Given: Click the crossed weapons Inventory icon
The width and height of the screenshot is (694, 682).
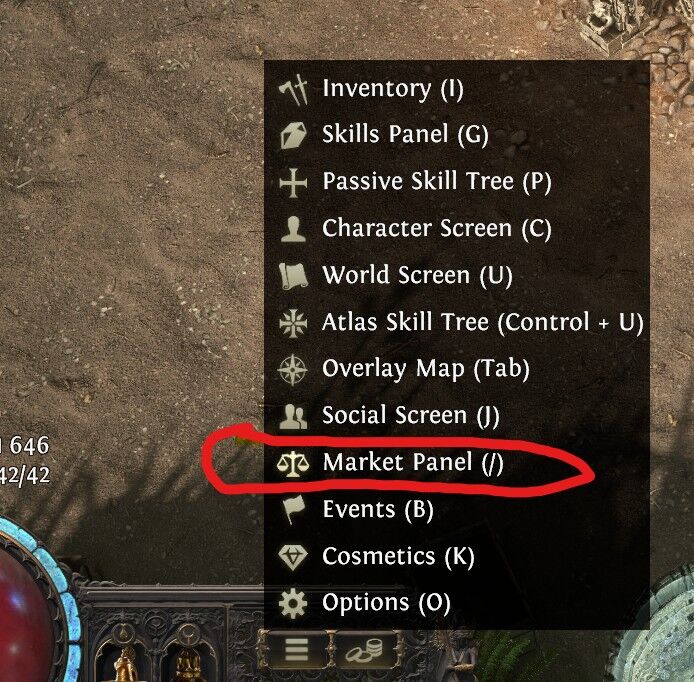Looking at the screenshot, I should [293, 89].
